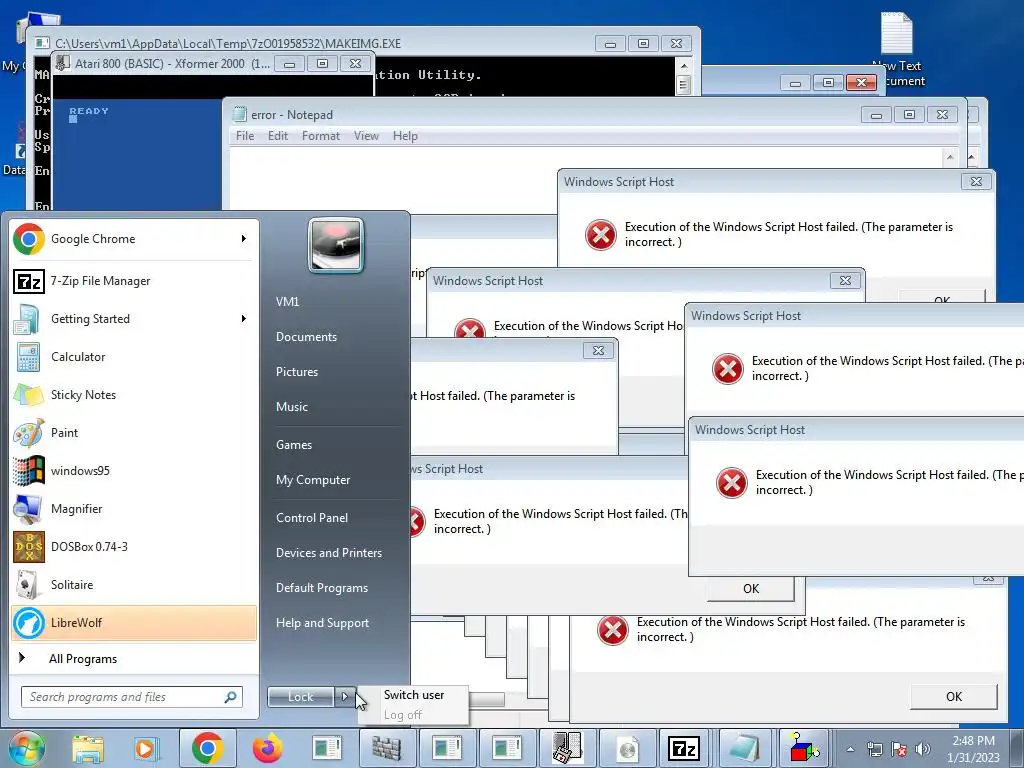Viewport: 1024px width, 768px height.
Task: Launch Solitaire from Start menu
Action: coord(134,584)
